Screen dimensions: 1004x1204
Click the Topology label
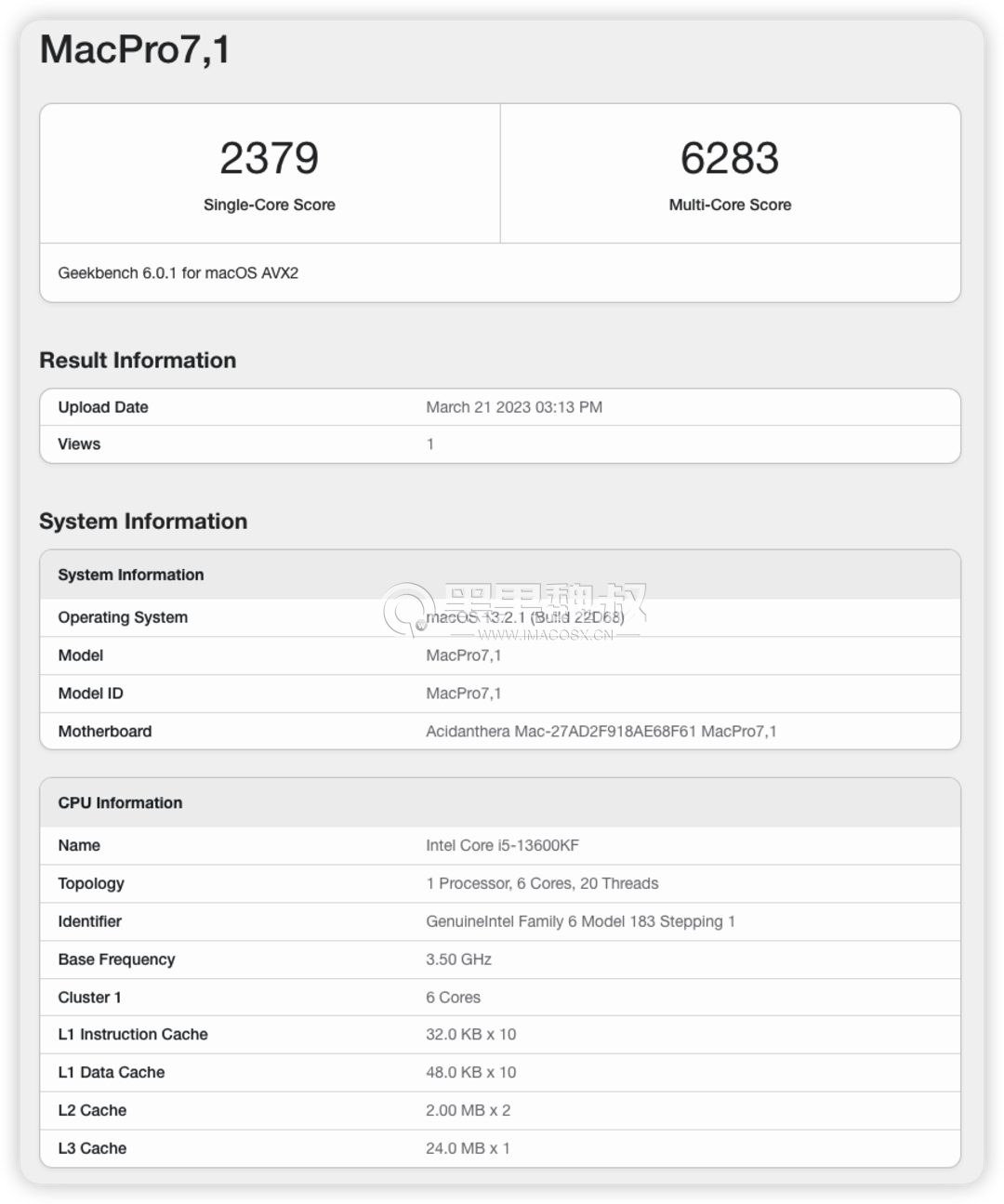click(91, 884)
